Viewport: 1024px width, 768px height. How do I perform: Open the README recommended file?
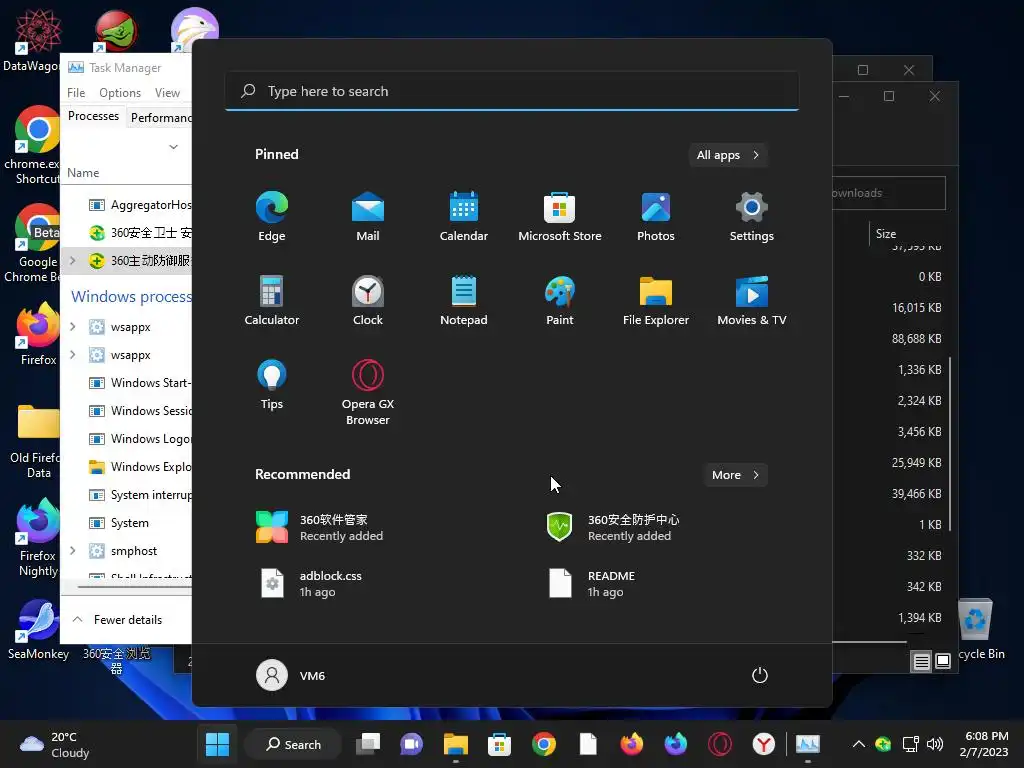(591, 583)
